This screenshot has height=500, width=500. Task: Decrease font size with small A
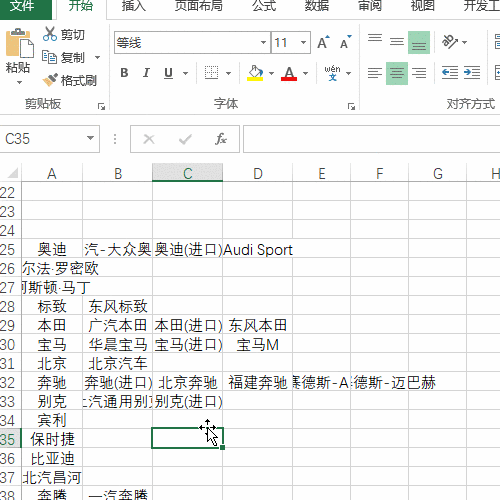tap(345, 42)
